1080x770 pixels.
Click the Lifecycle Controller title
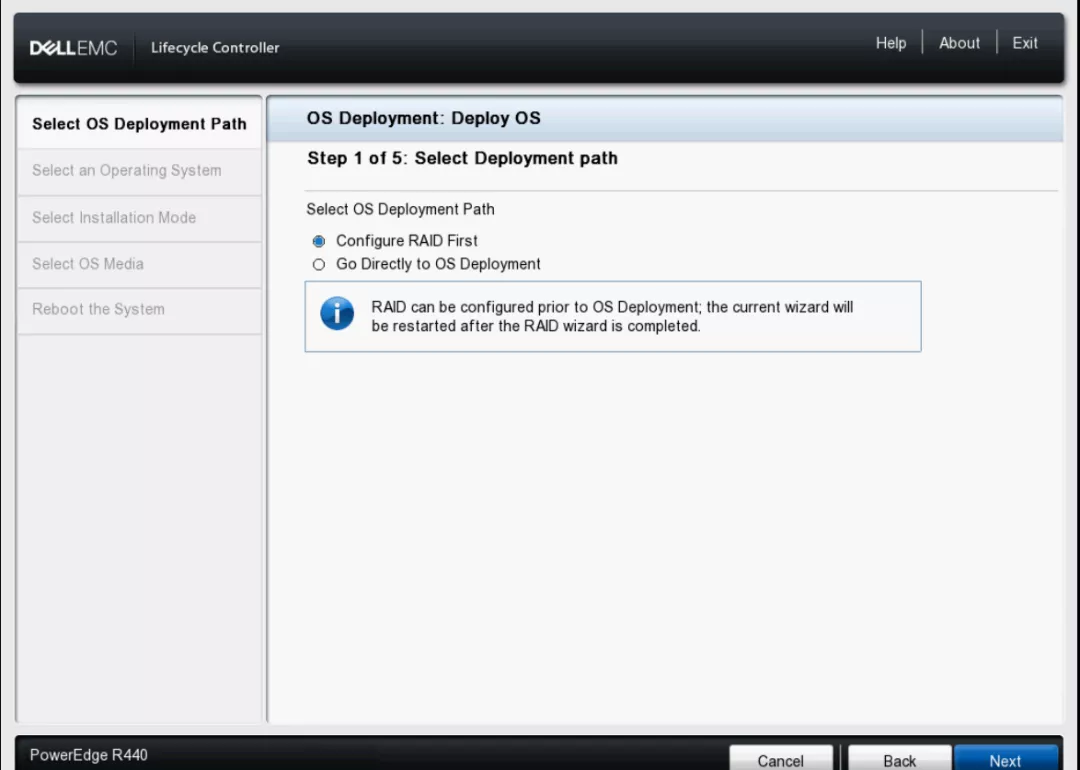[215, 48]
